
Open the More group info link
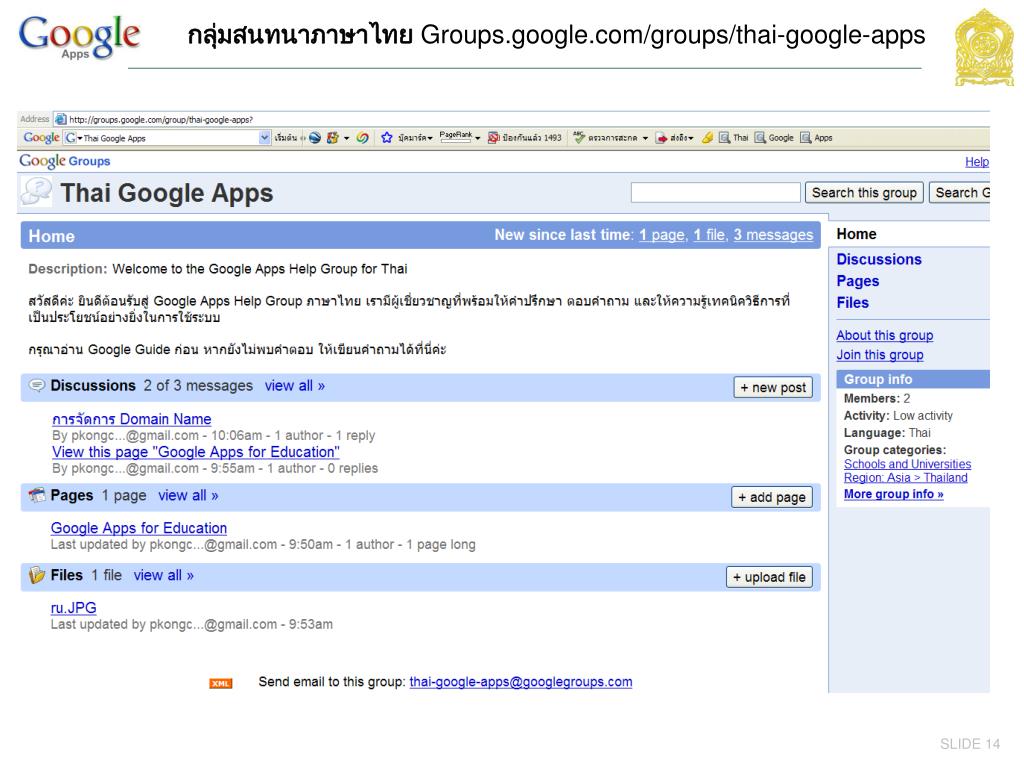coord(893,494)
